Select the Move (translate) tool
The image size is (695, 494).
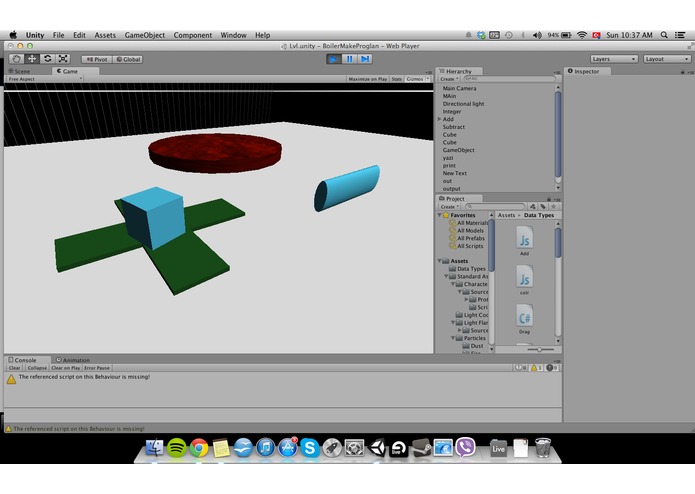32,59
